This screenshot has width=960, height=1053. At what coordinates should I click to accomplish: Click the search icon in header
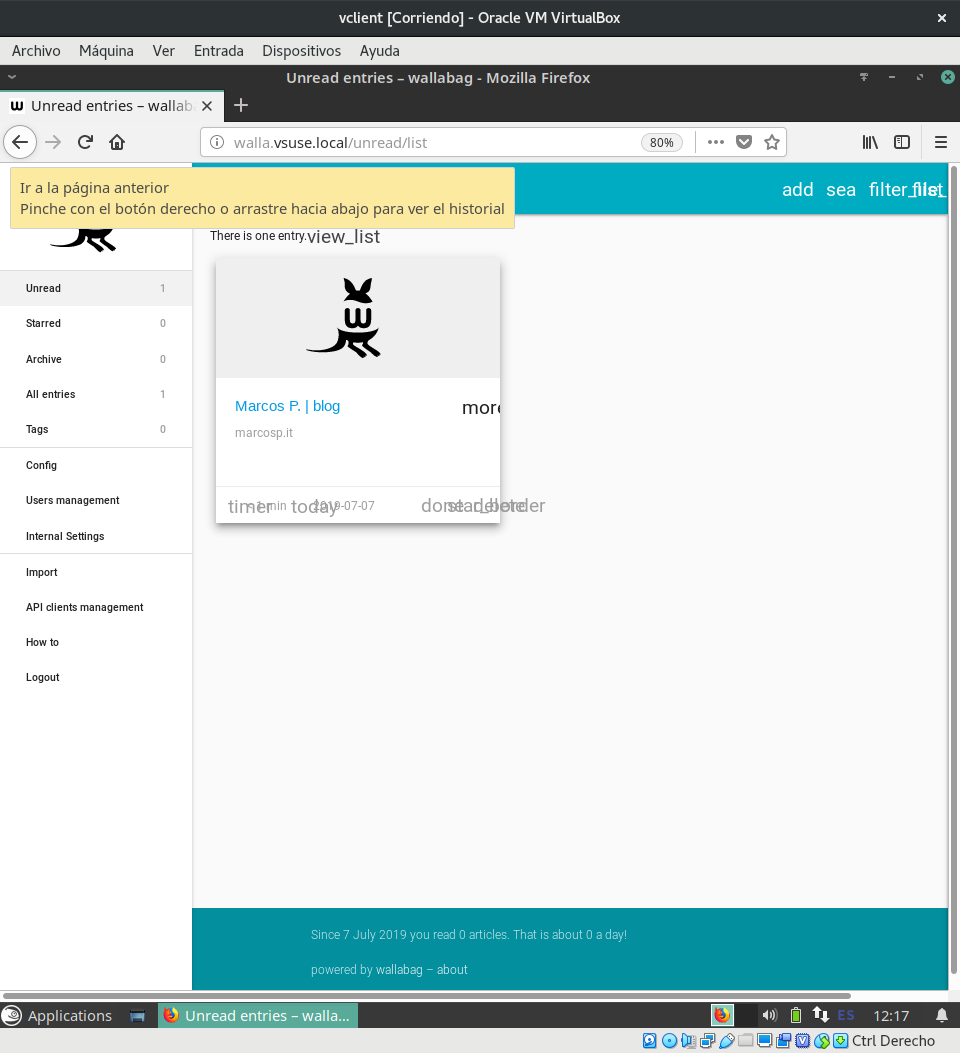(x=841, y=190)
